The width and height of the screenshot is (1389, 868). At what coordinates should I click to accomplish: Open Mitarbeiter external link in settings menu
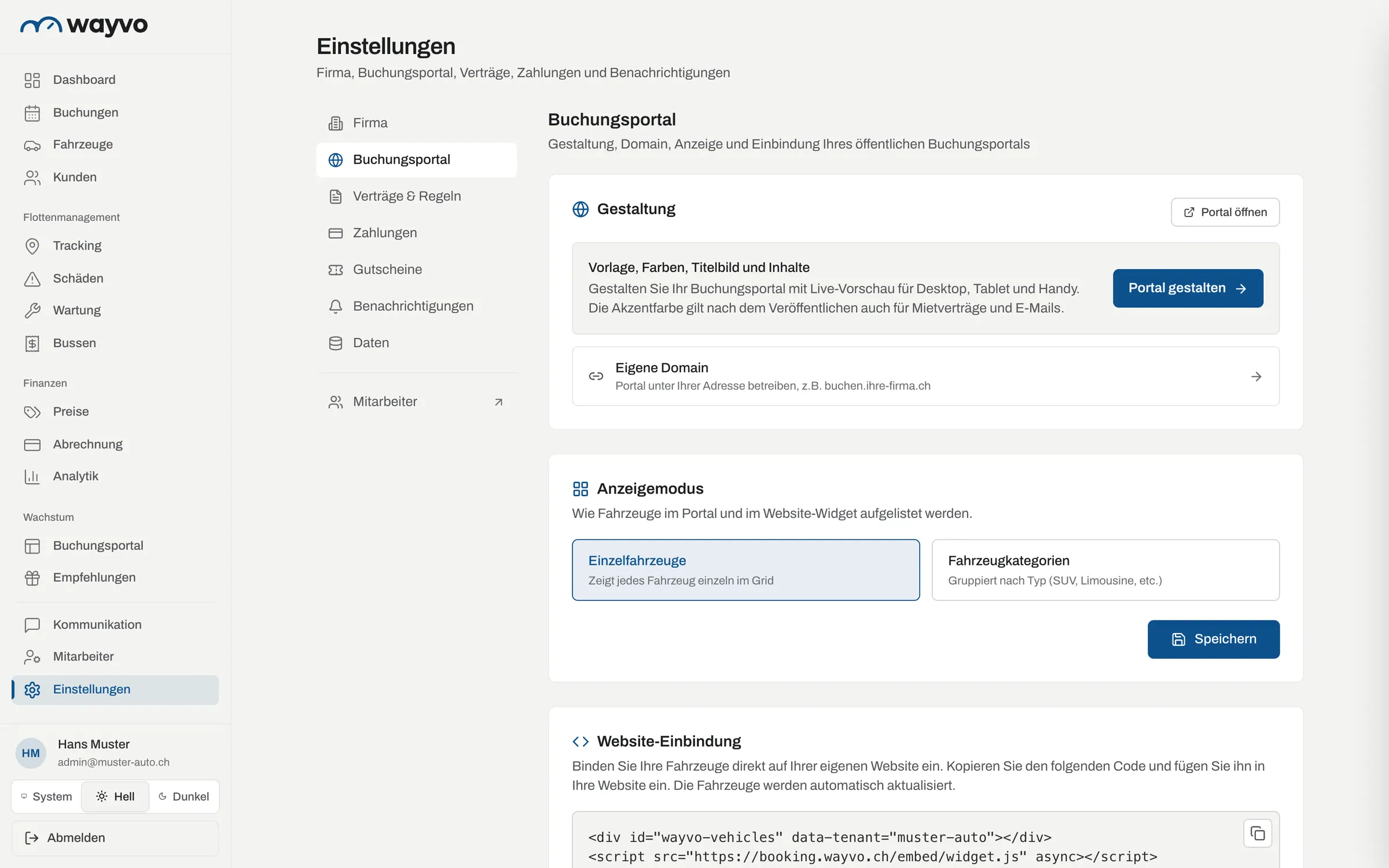pos(416,402)
